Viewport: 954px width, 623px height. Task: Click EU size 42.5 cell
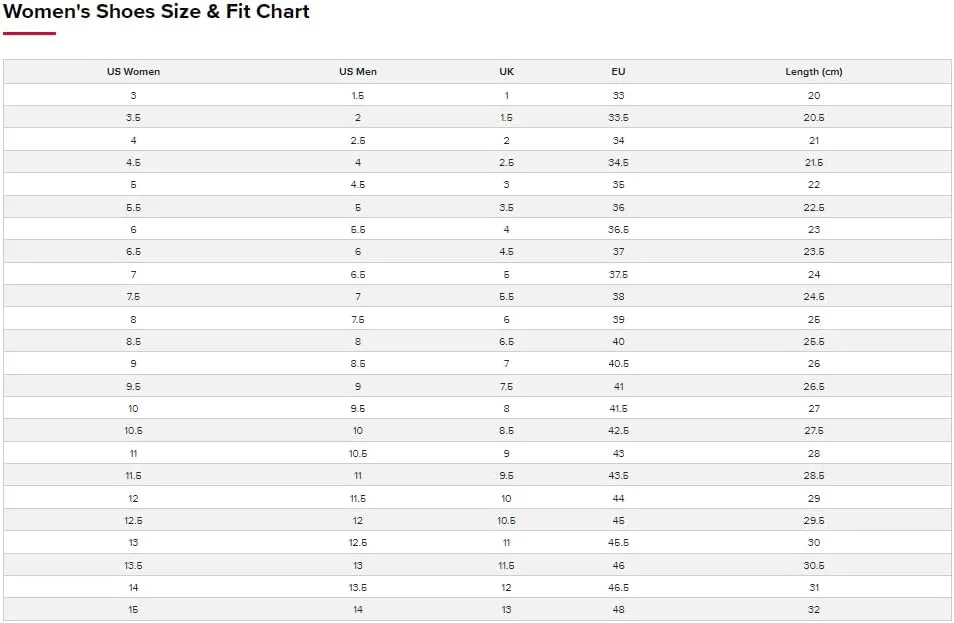(618, 431)
